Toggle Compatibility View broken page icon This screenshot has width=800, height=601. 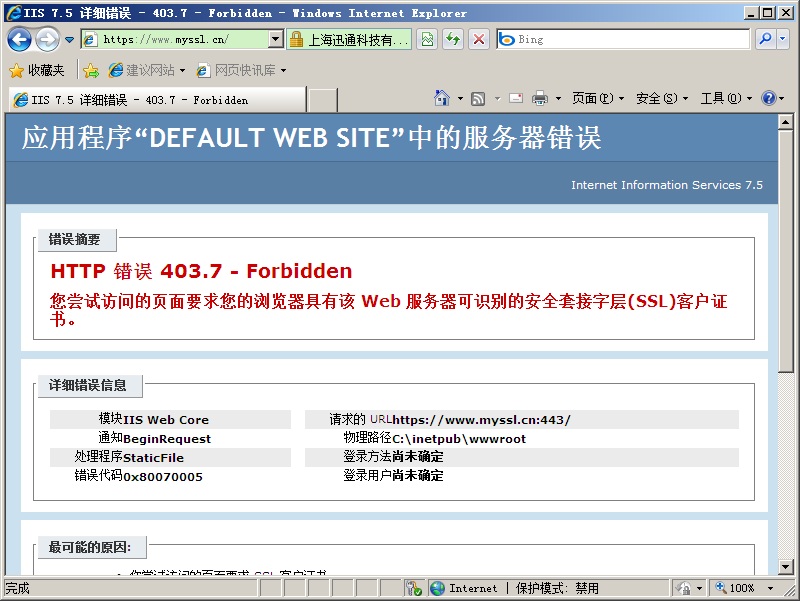click(x=427, y=39)
